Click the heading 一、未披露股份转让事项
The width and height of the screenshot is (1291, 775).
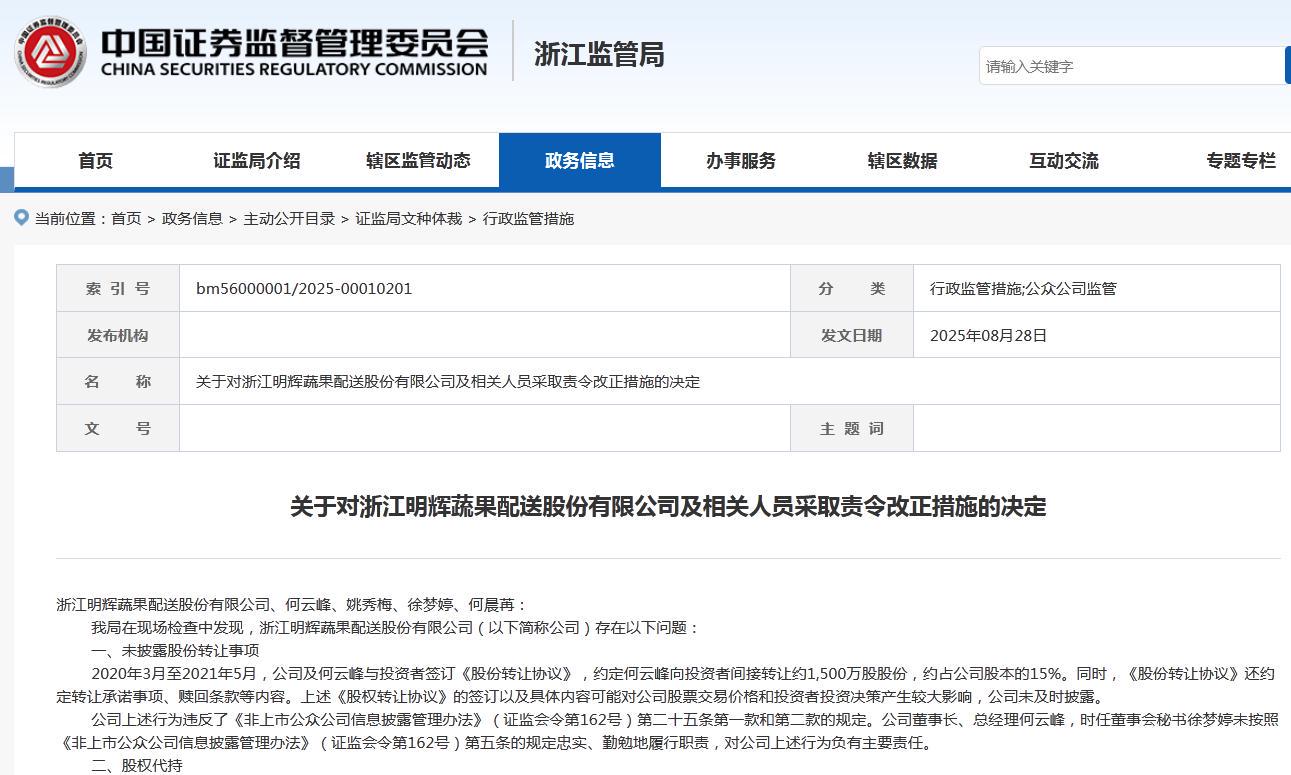(175, 650)
